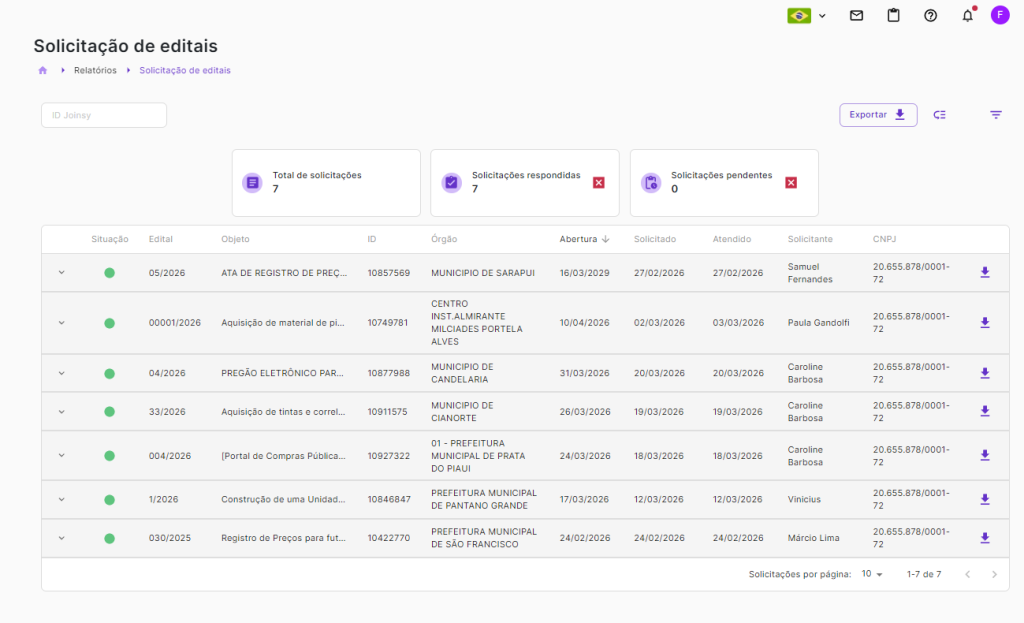Focus the ID Joinsy search field

pos(104,115)
